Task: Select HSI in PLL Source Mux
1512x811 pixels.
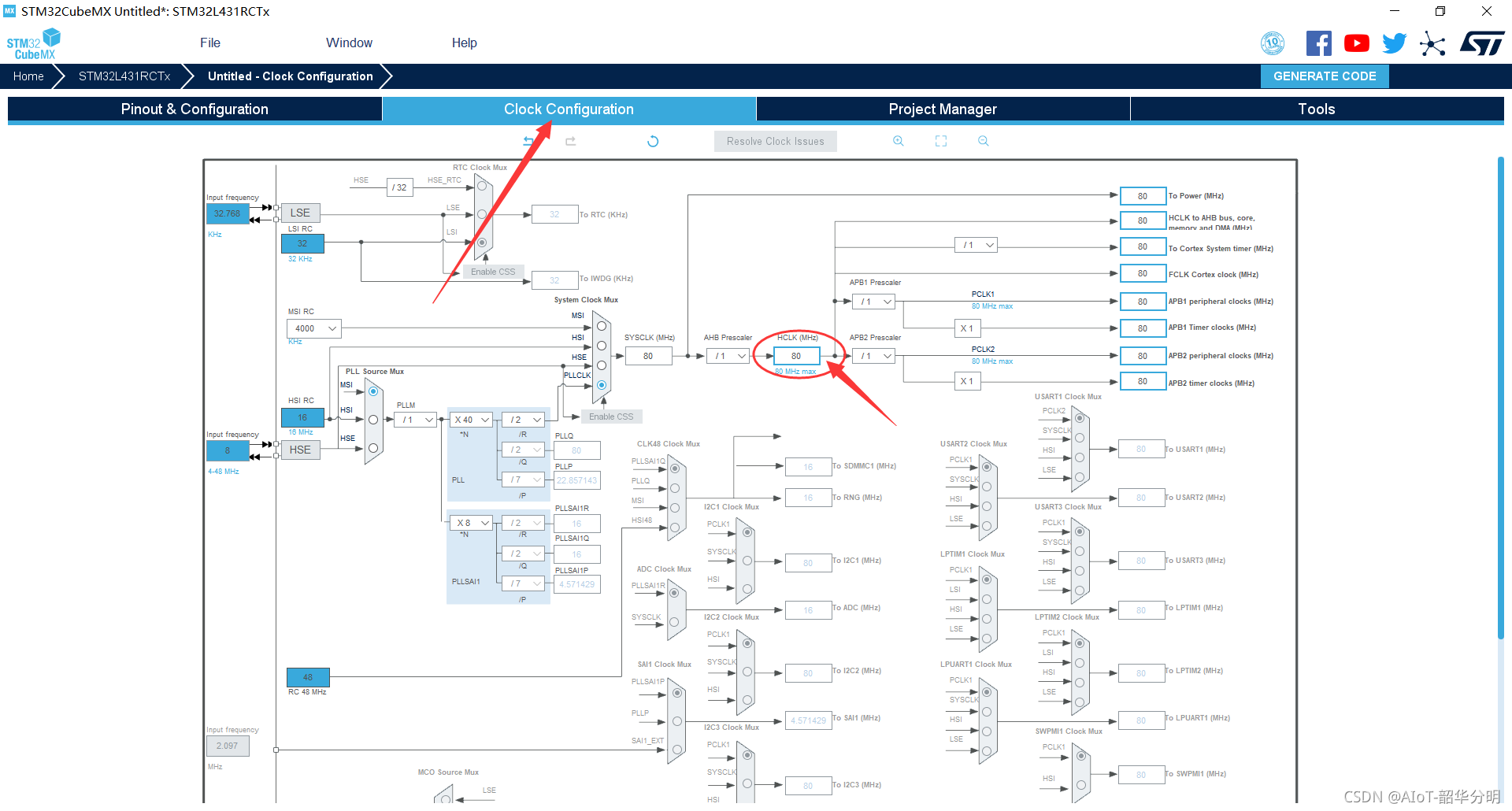Action: pos(373,420)
